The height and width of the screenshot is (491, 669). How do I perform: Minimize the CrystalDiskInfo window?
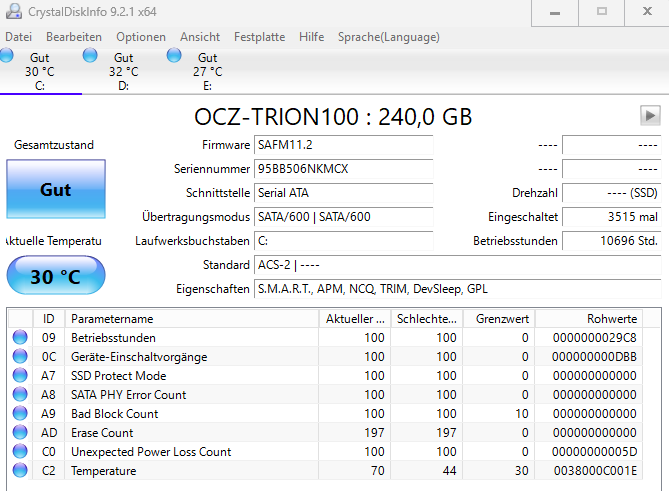[555, 12]
